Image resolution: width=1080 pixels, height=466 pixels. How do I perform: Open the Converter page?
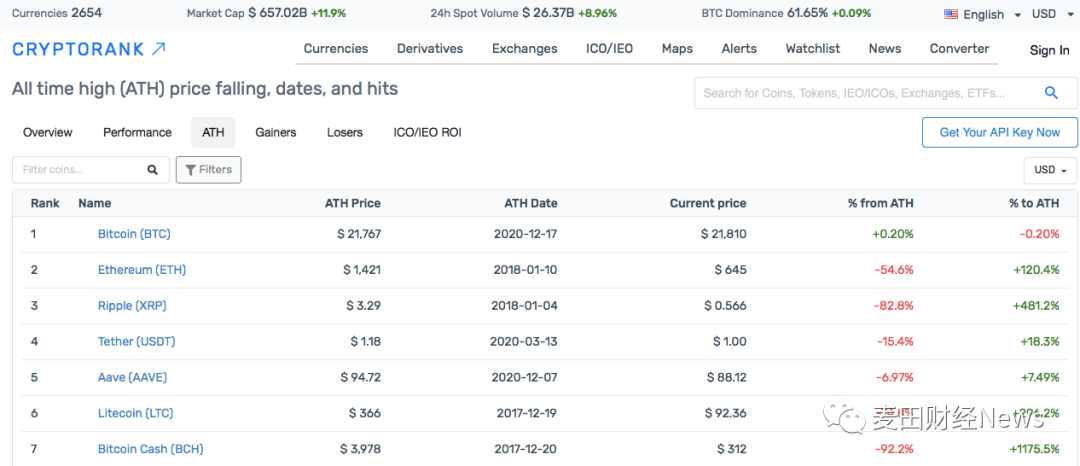click(959, 49)
